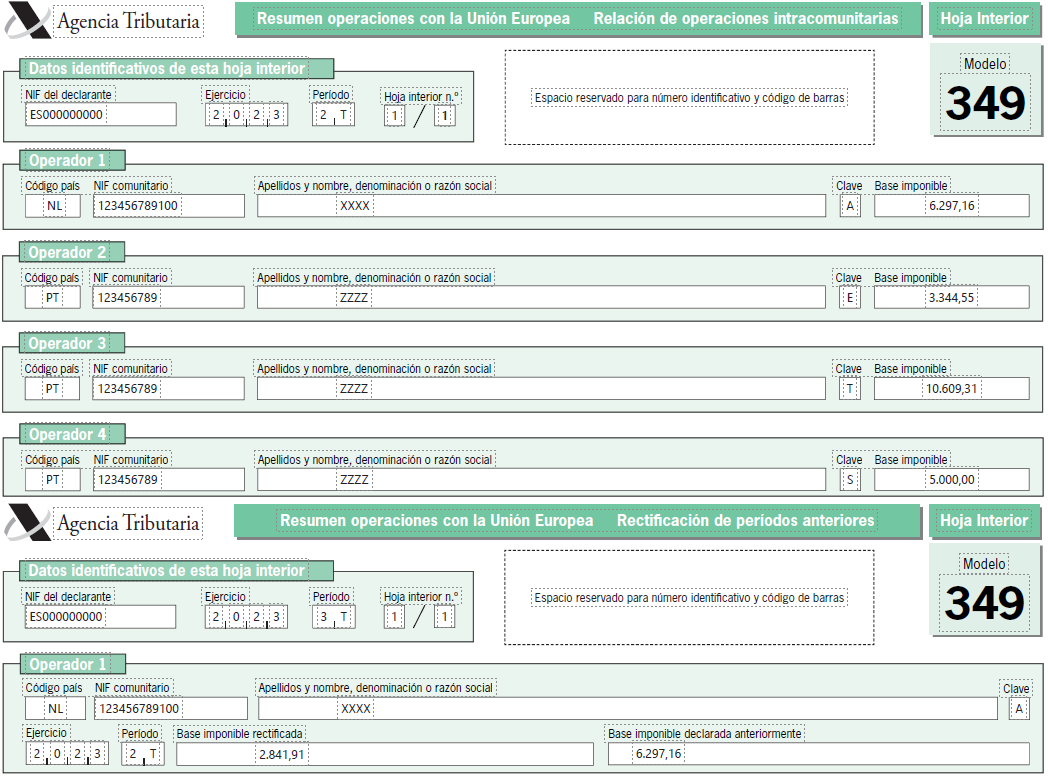The image size is (1048, 777).
Task: Click the NIF del declarante field on the first sheet
Action: coord(100,115)
